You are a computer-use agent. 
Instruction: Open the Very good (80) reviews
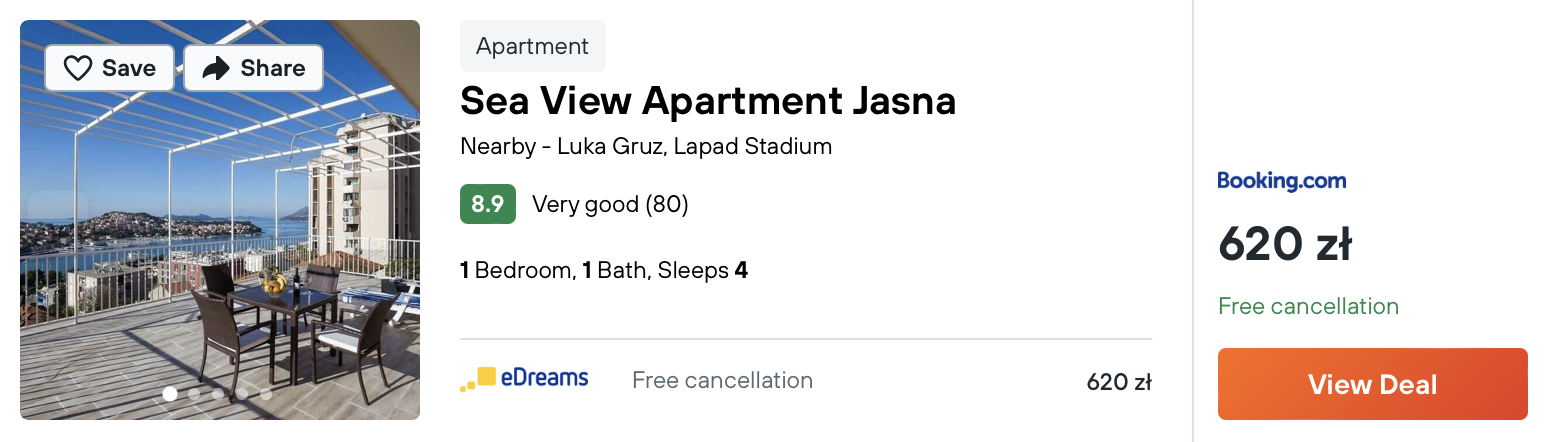pyautogui.click(x=610, y=205)
